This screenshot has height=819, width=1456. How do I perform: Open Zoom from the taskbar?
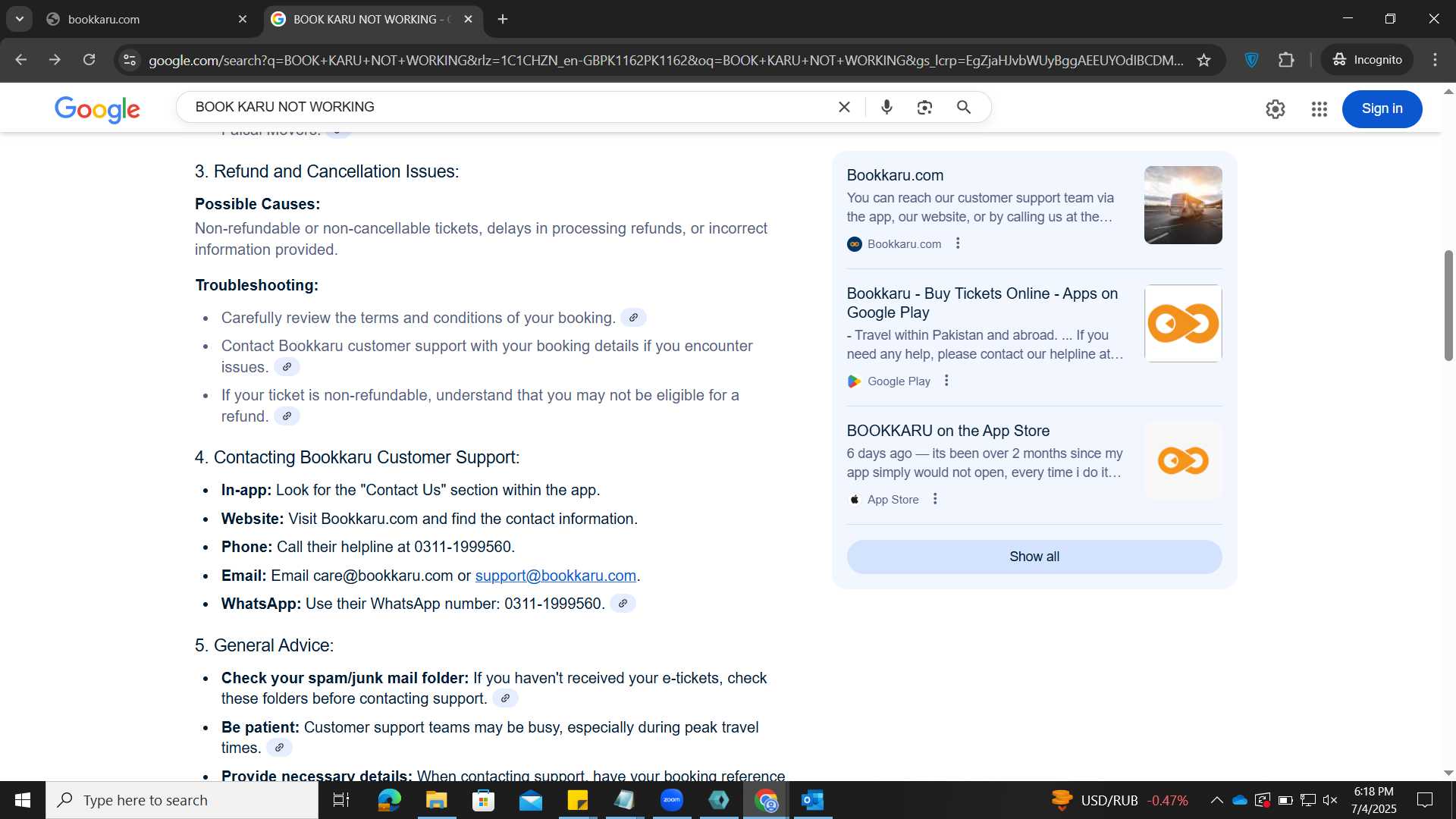[672, 800]
